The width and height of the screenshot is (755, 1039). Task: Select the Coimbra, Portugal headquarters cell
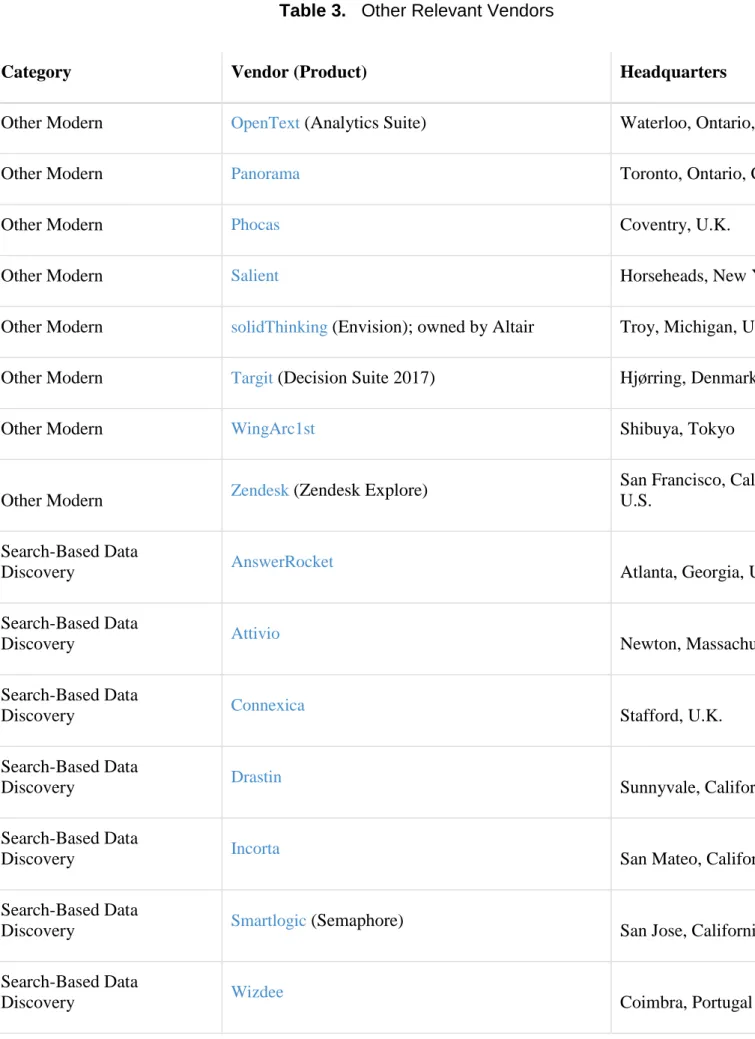(x=686, y=1003)
